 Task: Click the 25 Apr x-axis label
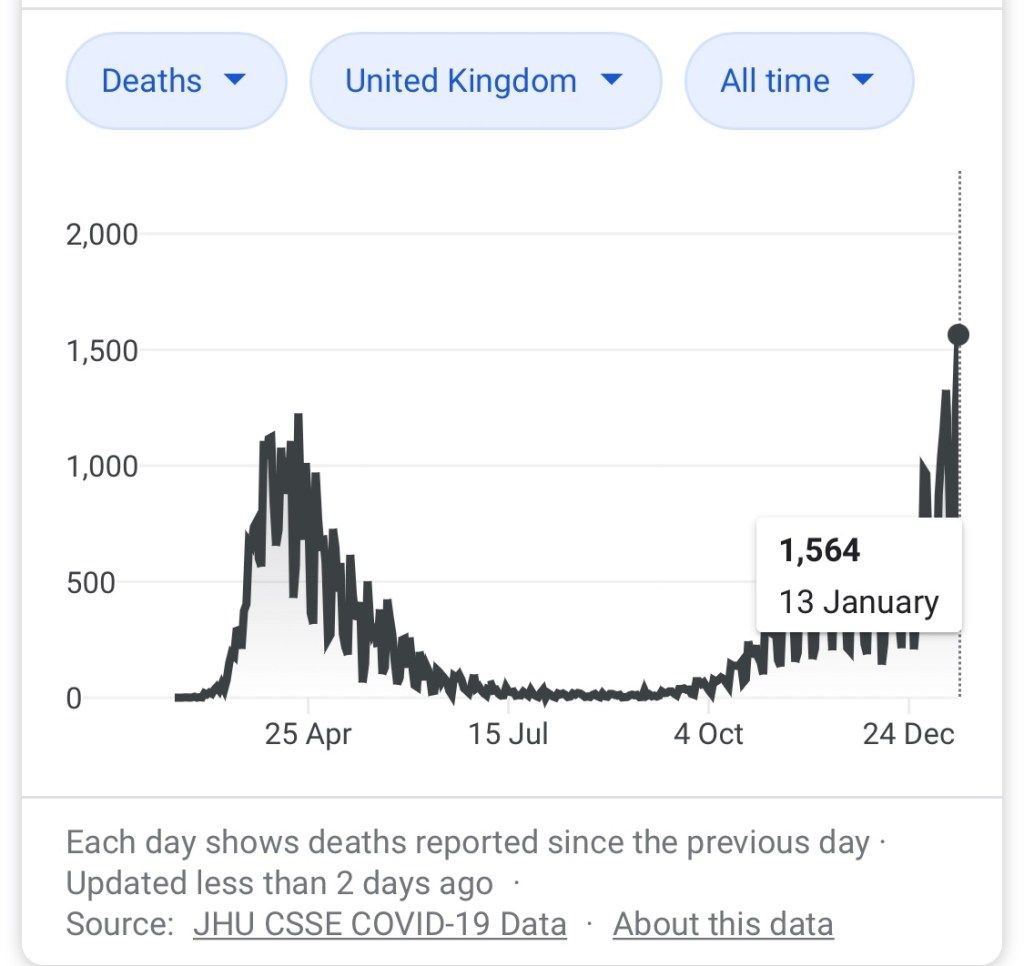pyautogui.click(x=308, y=735)
